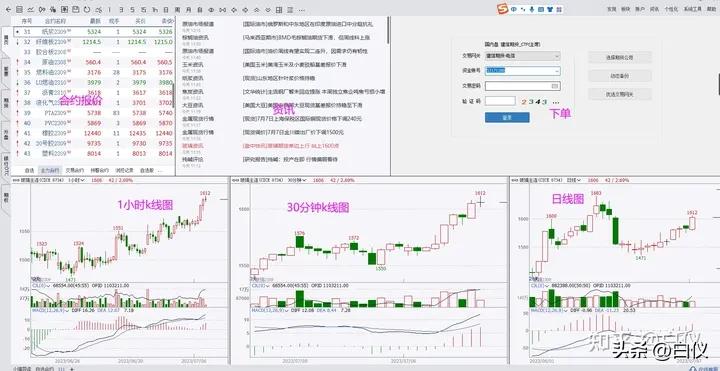
Task: Click the 交易密码 input field
Action: [523, 86]
